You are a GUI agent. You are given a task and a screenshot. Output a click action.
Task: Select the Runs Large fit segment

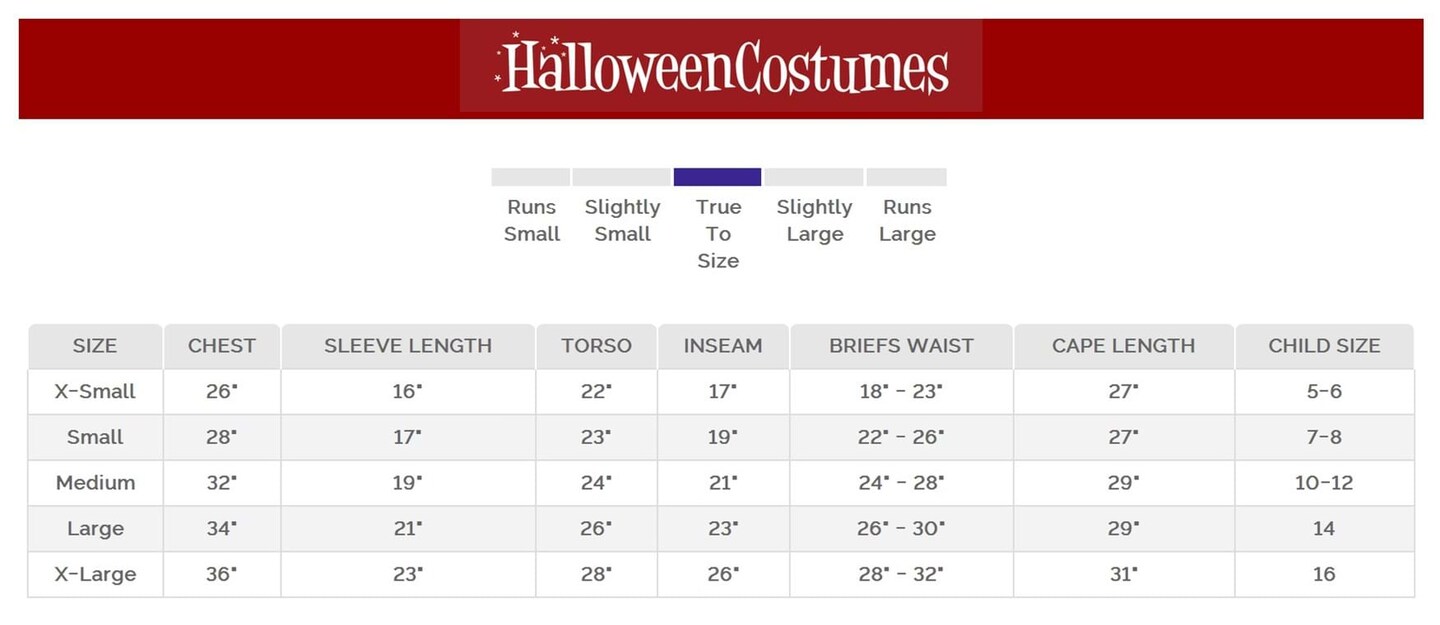[x=906, y=178]
